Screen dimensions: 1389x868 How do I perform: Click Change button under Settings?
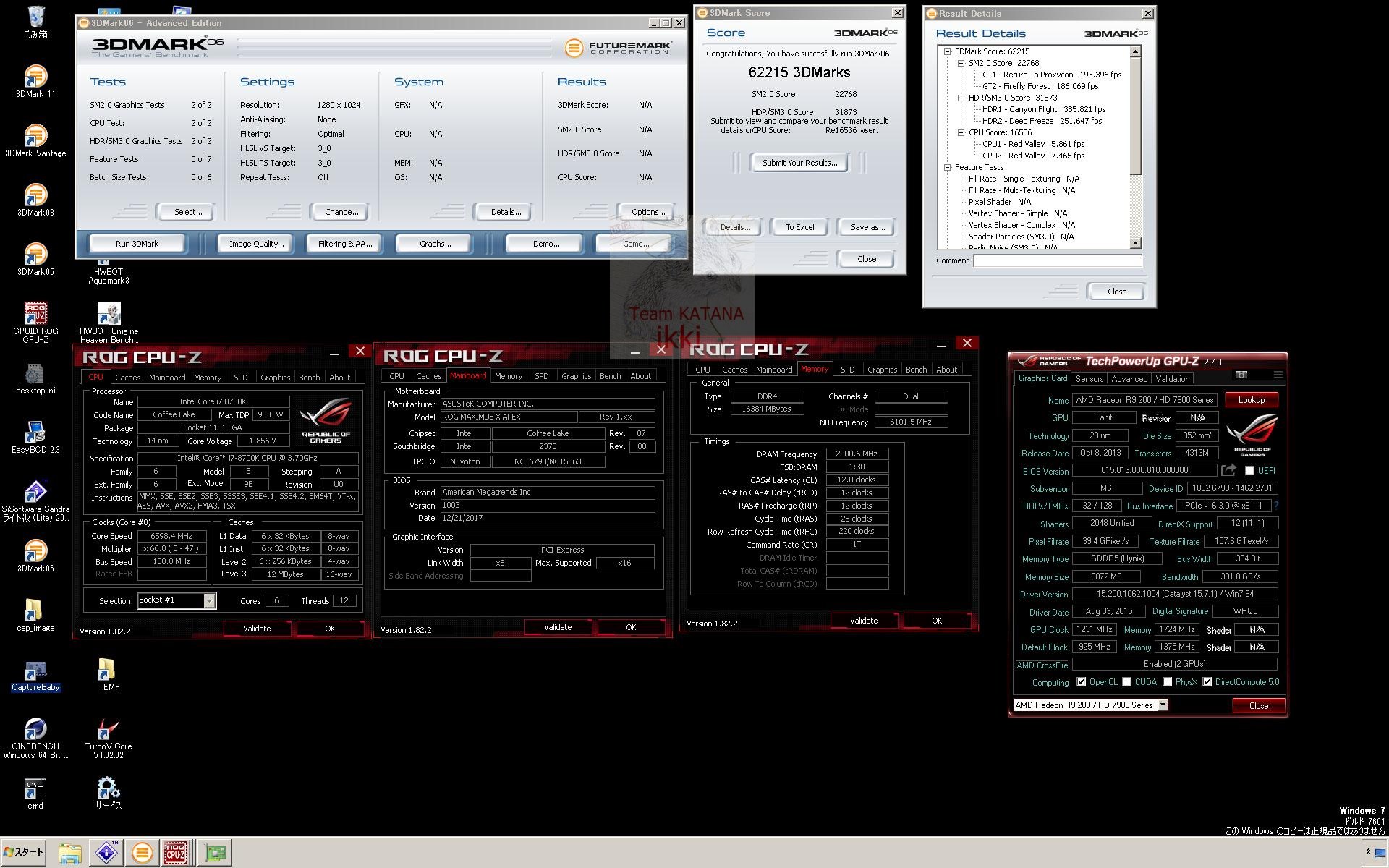tap(341, 212)
